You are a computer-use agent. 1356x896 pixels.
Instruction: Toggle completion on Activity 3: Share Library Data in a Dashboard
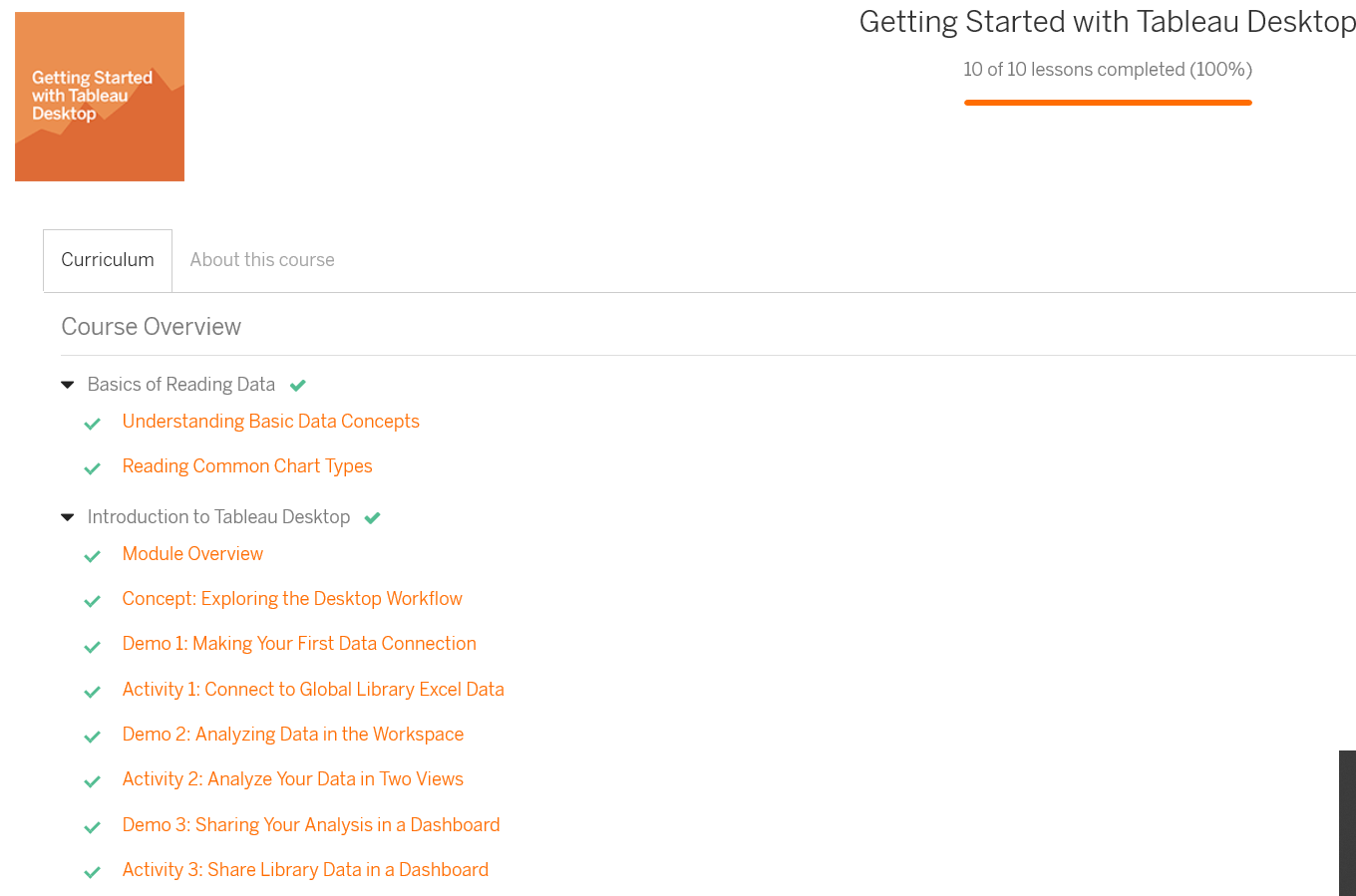(x=93, y=872)
